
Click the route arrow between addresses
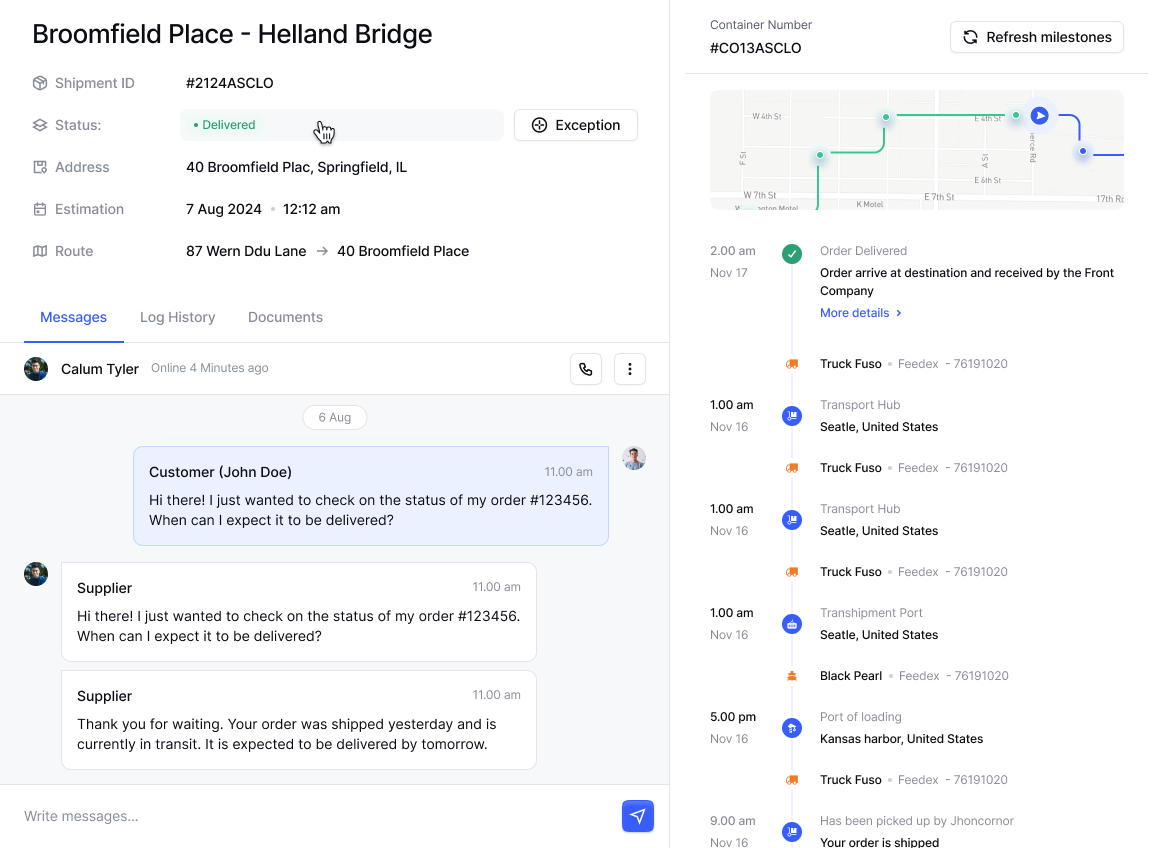pos(322,251)
